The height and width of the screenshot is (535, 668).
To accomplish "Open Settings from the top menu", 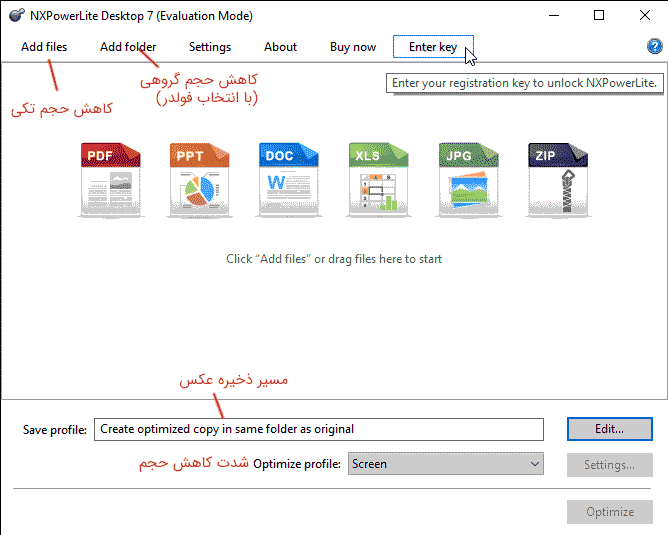I will 210,47.
